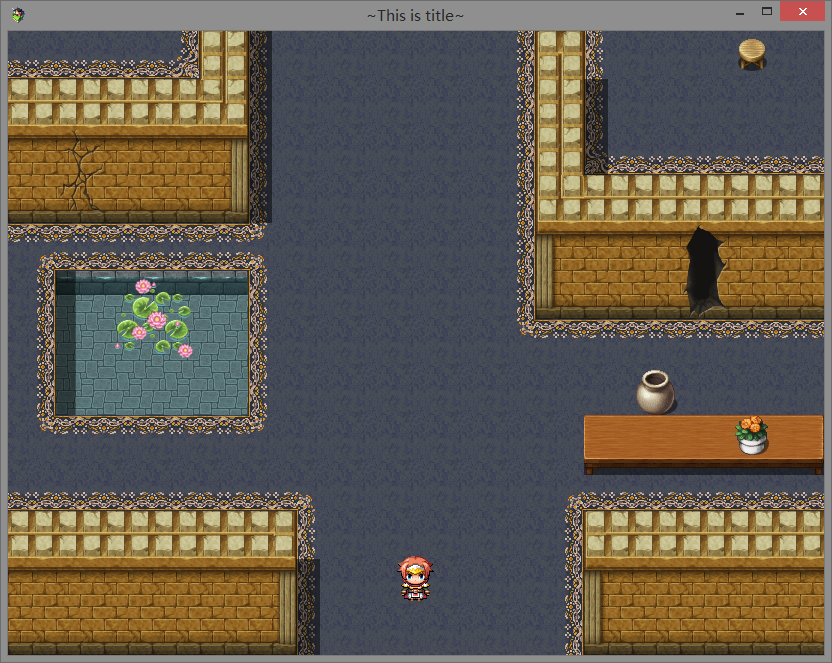Image resolution: width=832 pixels, height=663 pixels.
Task: Maximize the game window
Action: [x=767, y=12]
